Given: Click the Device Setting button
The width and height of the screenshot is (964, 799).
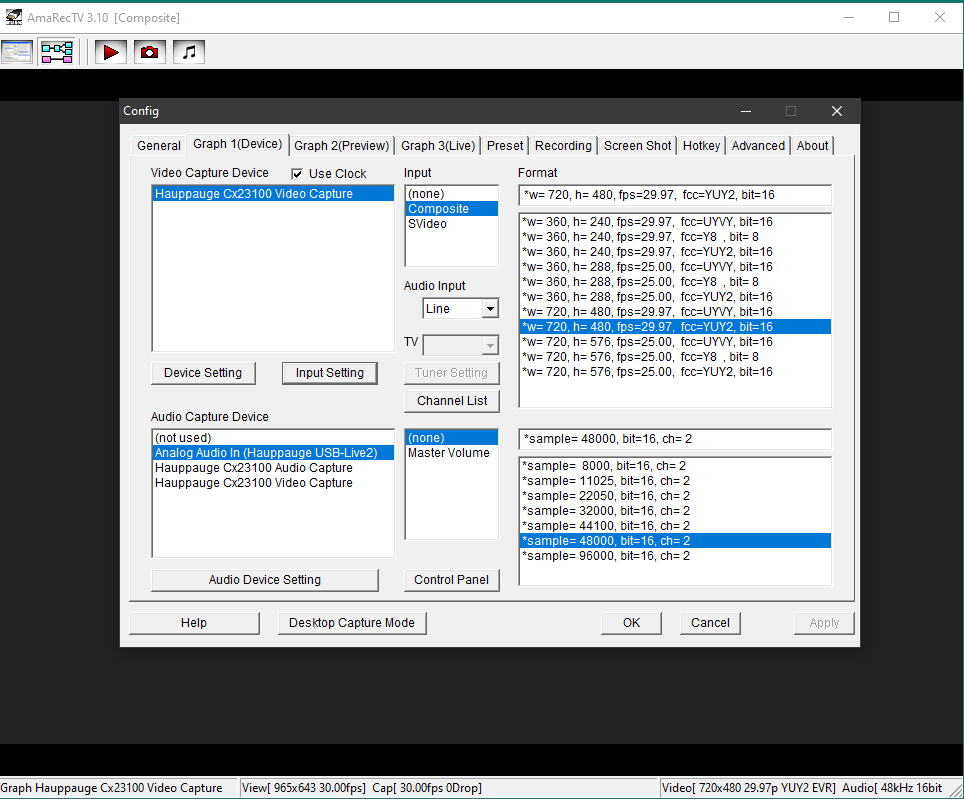Looking at the screenshot, I should pos(203,373).
